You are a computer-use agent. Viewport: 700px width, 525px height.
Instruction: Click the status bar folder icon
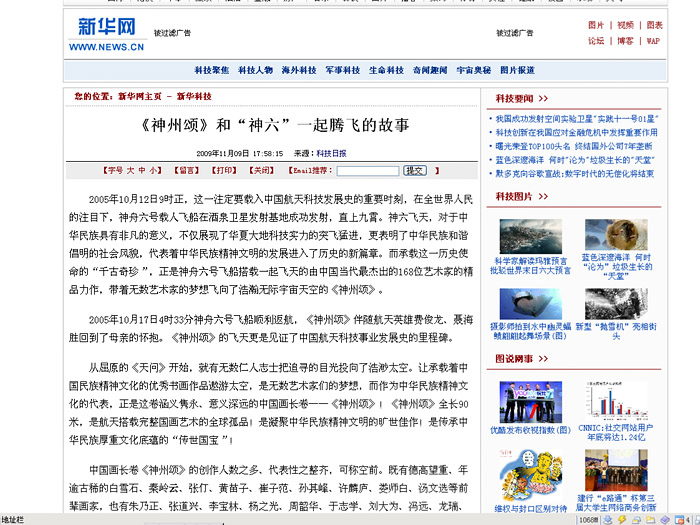pos(650,520)
